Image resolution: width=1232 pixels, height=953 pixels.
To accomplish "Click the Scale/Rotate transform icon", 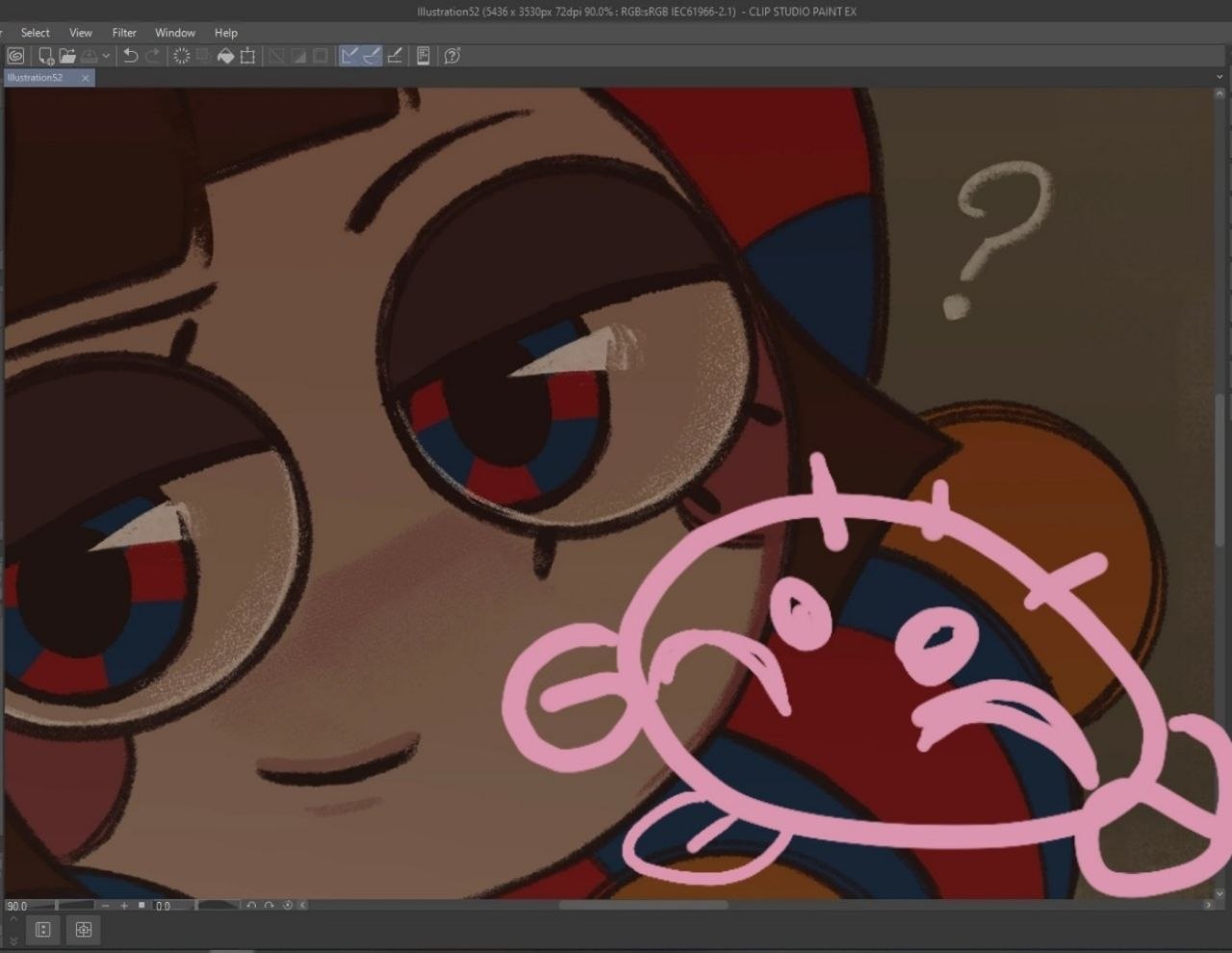I will 247,56.
